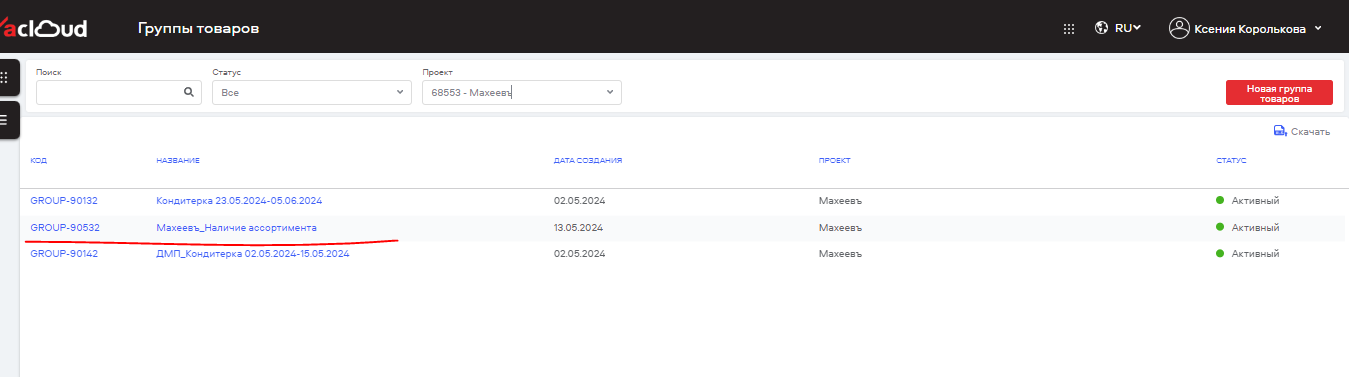Screen dimensions: 1349x377
Task: Sort by ДАТА СОЗДАНИЯ column header
Action: tap(589, 160)
